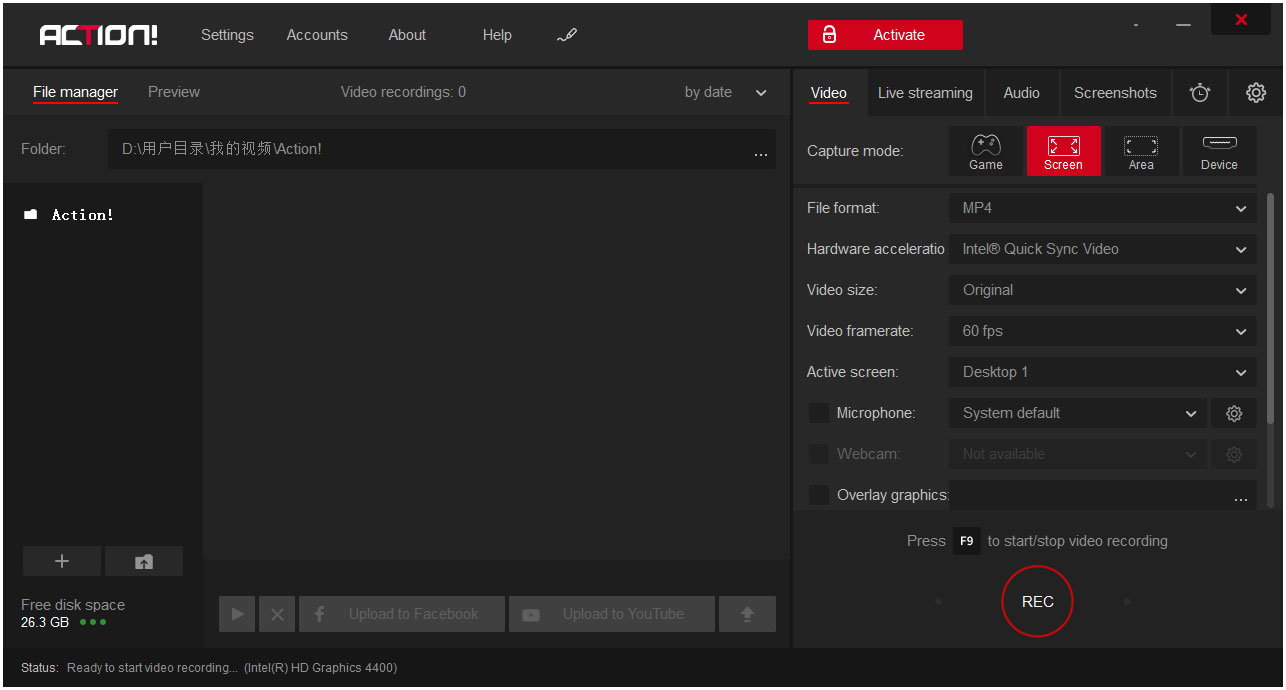
Task: Open the Accounts menu
Action: click(317, 35)
